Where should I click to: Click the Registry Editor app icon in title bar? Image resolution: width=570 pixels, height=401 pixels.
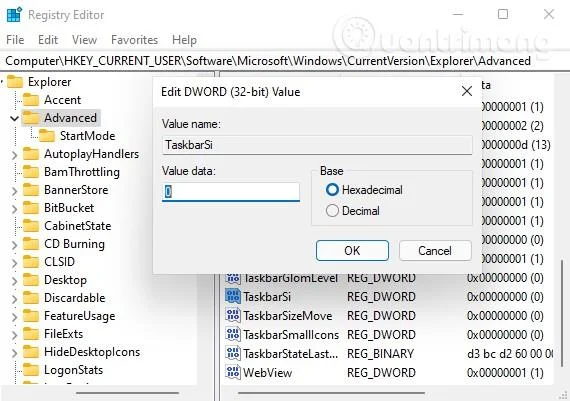click(x=15, y=15)
